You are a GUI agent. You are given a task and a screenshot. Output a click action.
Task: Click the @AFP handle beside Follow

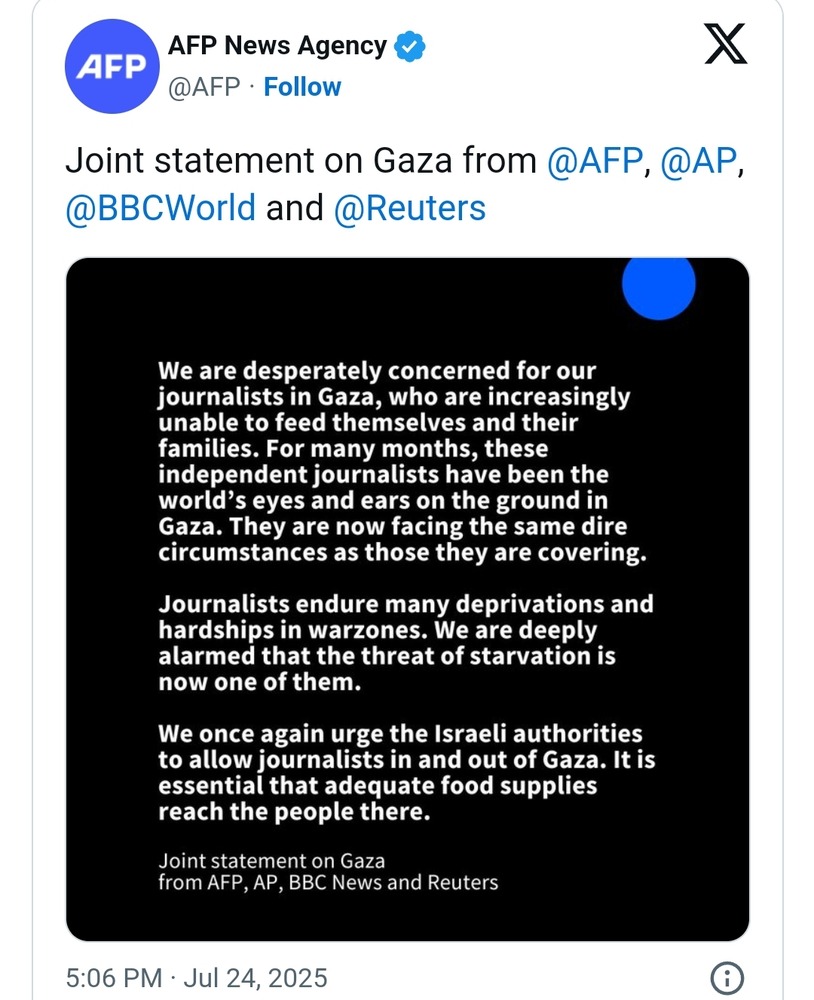(204, 87)
